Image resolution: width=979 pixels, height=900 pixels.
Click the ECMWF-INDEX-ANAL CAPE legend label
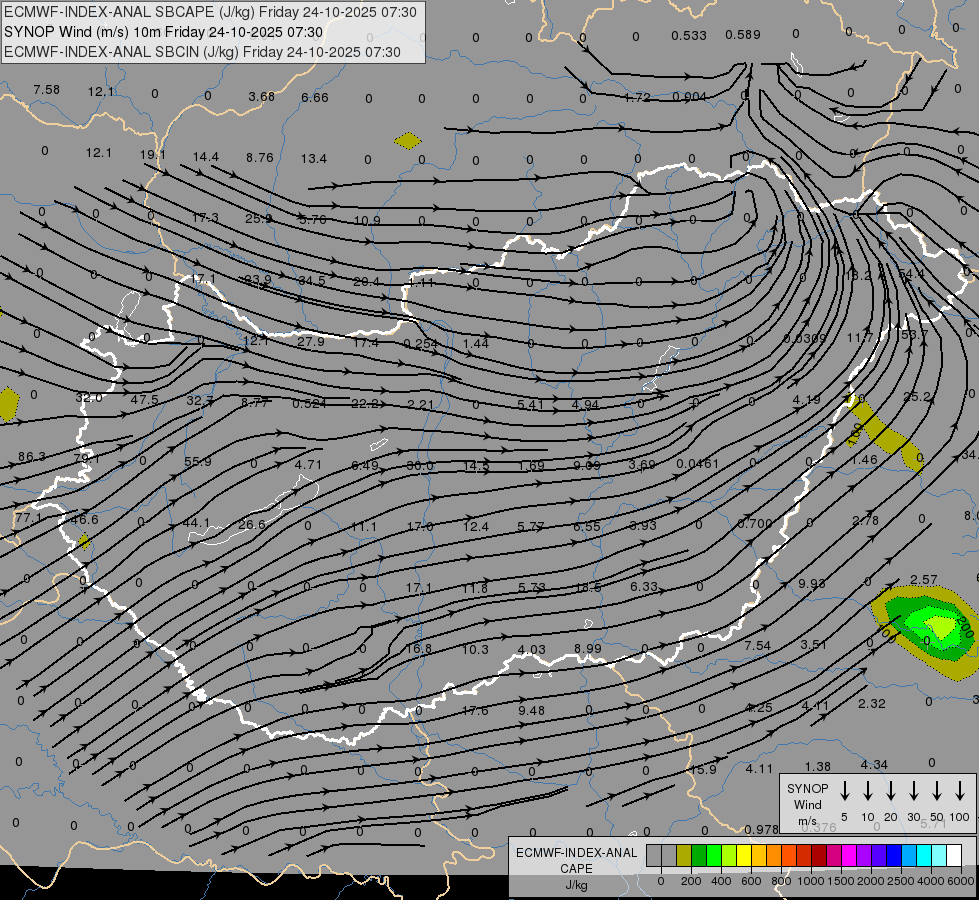pyautogui.click(x=576, y=860)
